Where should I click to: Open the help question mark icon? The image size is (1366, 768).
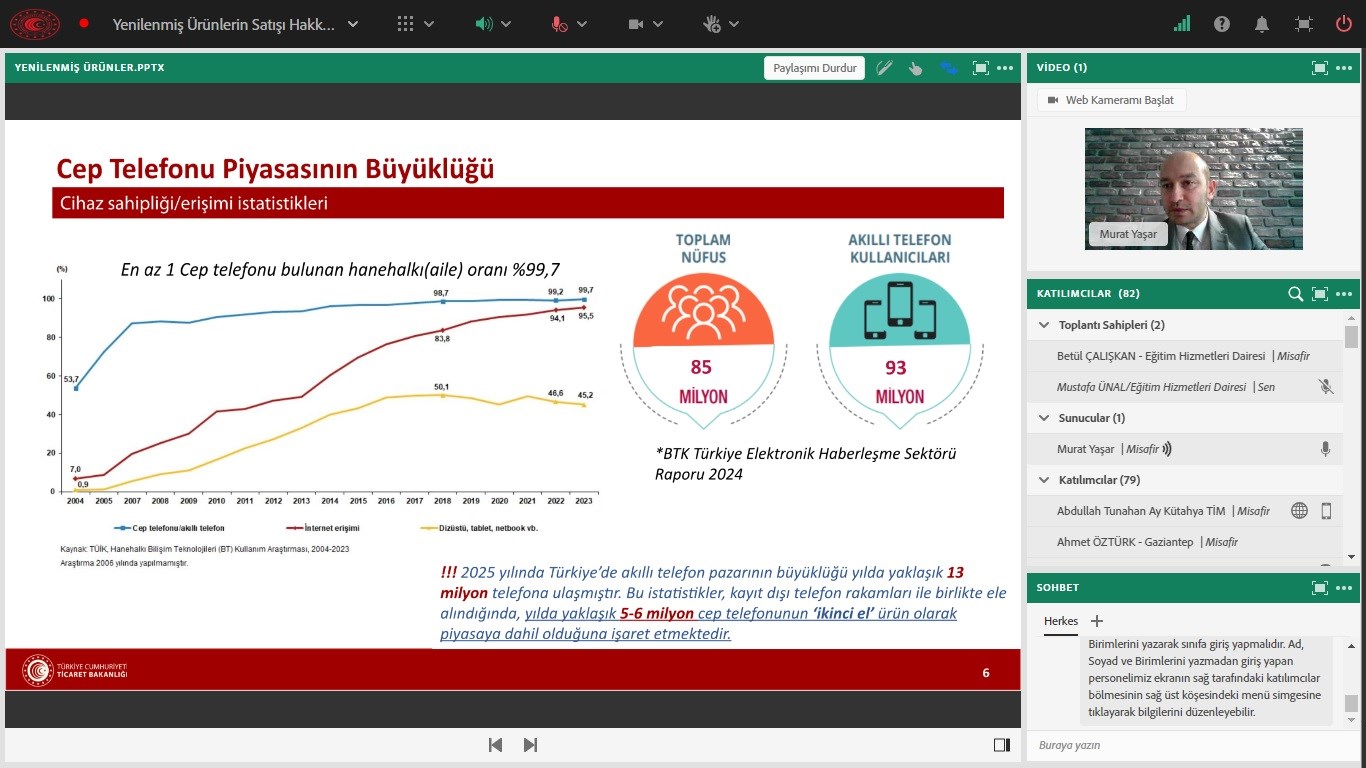click(1222, 24)
